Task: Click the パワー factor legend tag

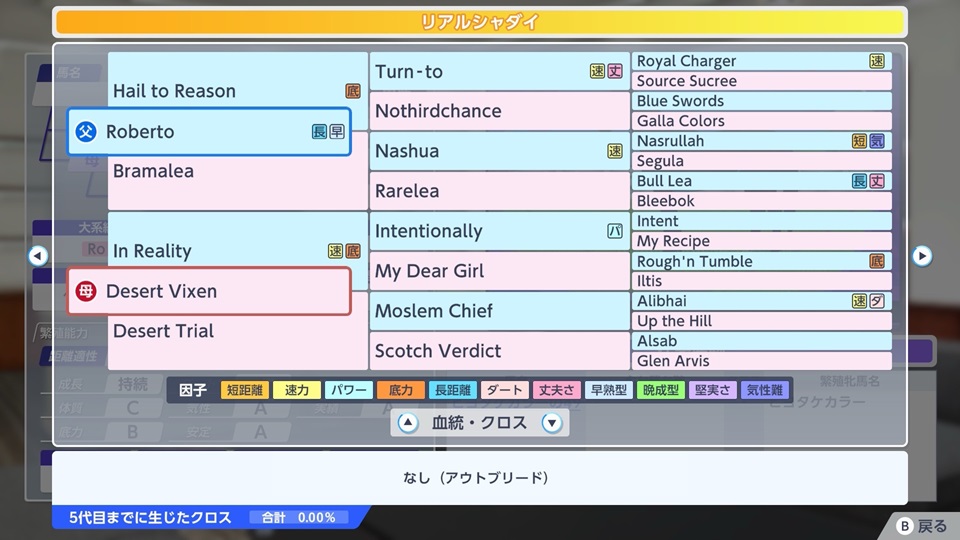Action: 349,390
